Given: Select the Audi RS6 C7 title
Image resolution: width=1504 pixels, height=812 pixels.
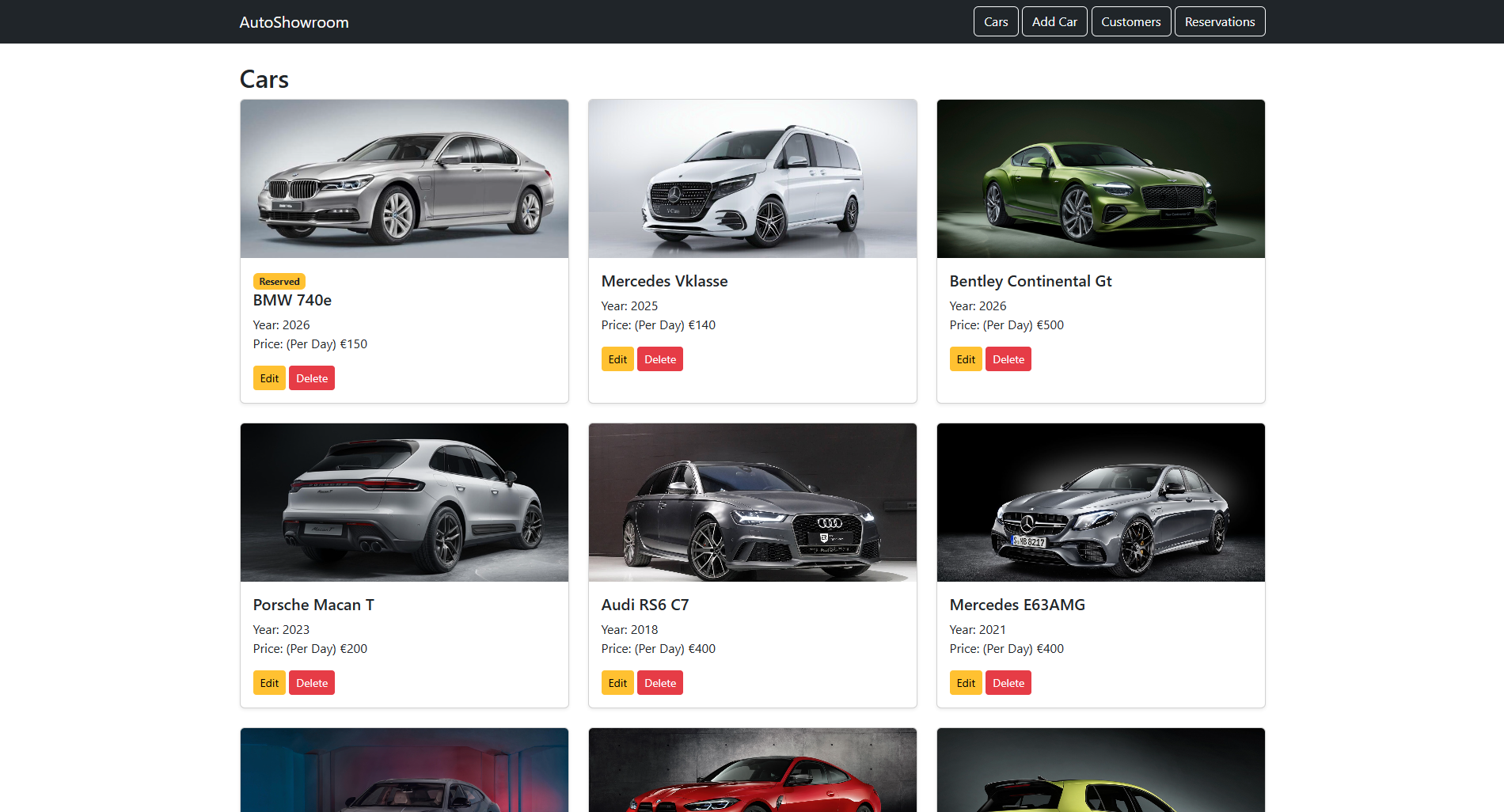Looking at the screenshot, I should (645, 605).
